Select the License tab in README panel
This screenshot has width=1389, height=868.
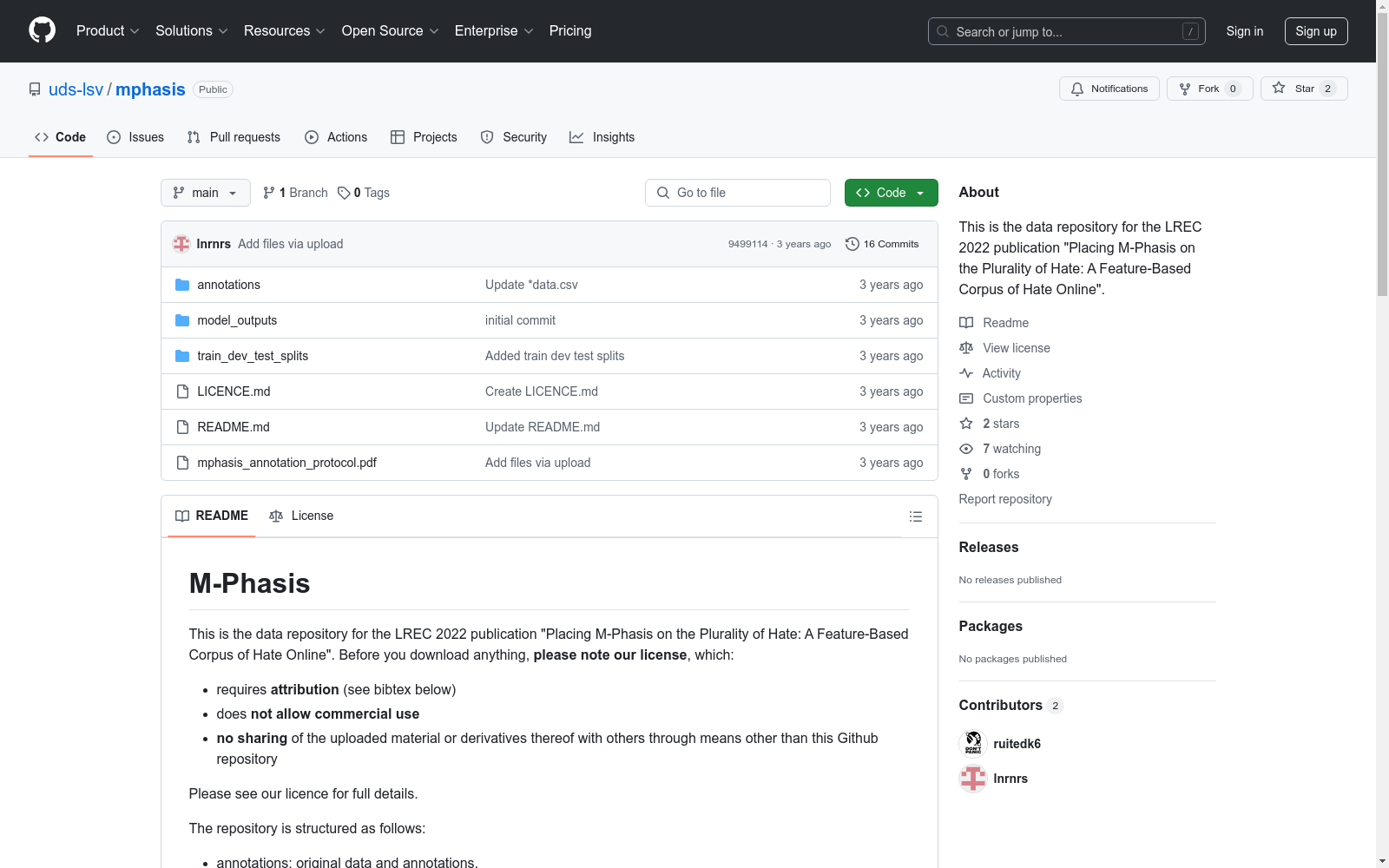click(301, 516)
